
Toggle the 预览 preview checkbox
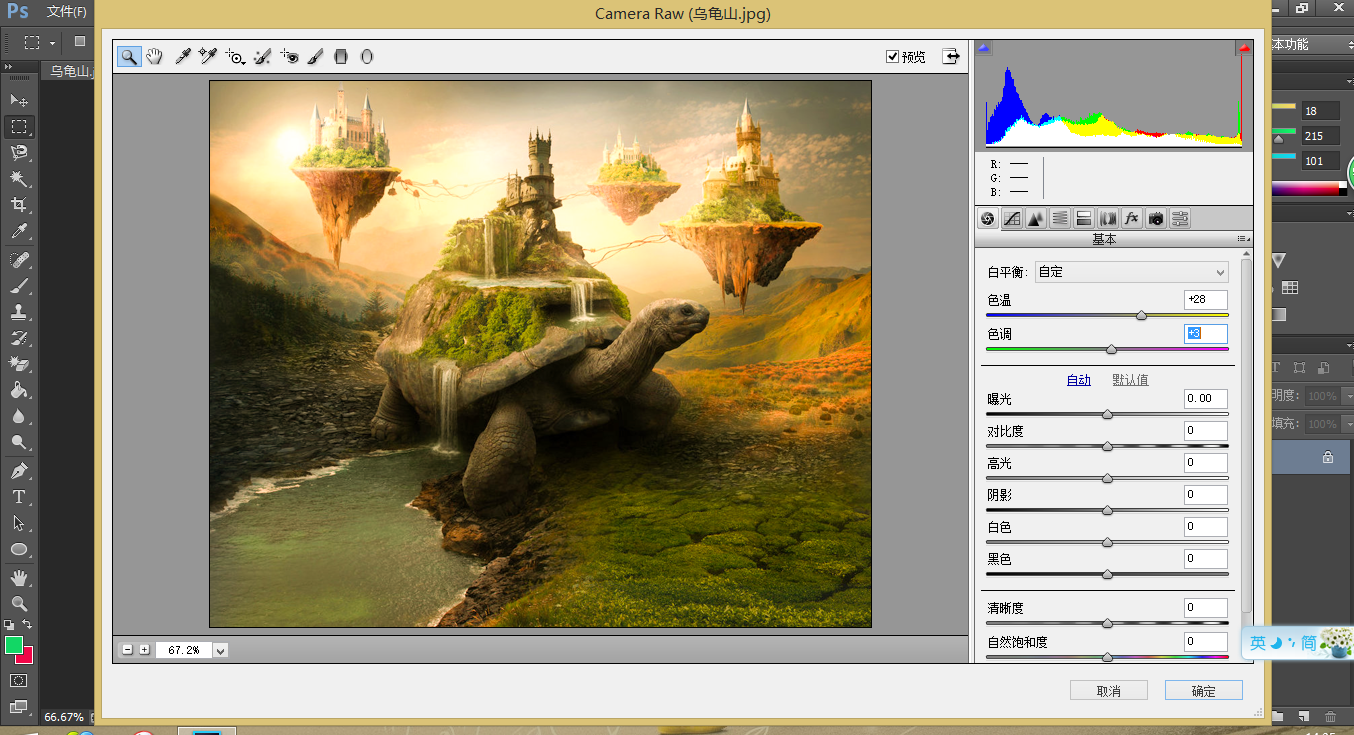pyautogui.click(x=893, y=57)
